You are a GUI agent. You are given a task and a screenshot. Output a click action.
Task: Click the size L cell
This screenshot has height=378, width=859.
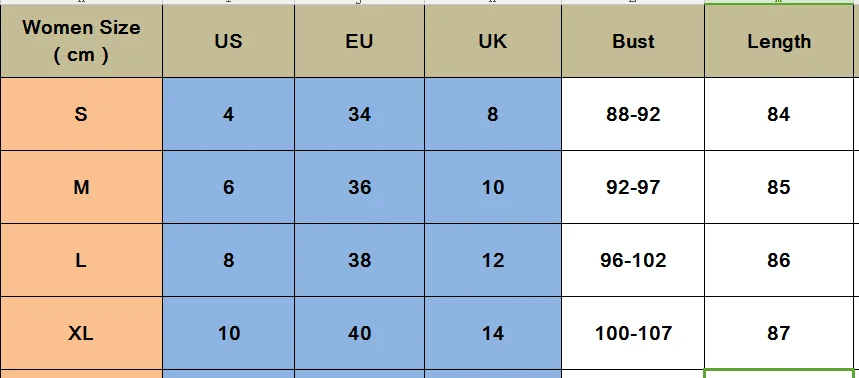tap(81, 260)
